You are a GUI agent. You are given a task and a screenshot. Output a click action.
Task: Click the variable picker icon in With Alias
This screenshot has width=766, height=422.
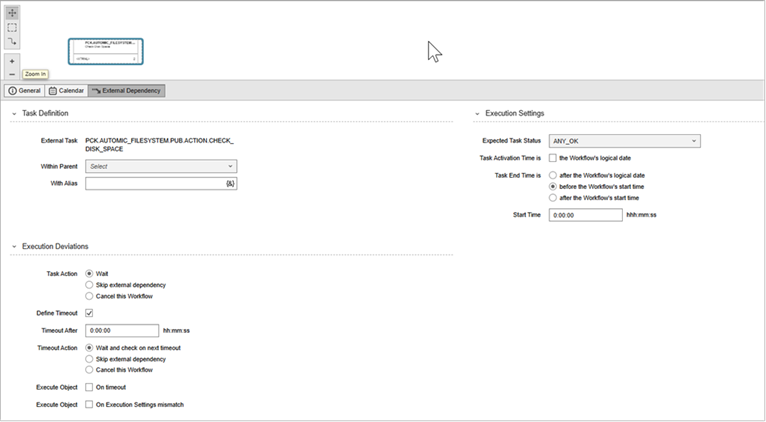click(x=230, y=184)
